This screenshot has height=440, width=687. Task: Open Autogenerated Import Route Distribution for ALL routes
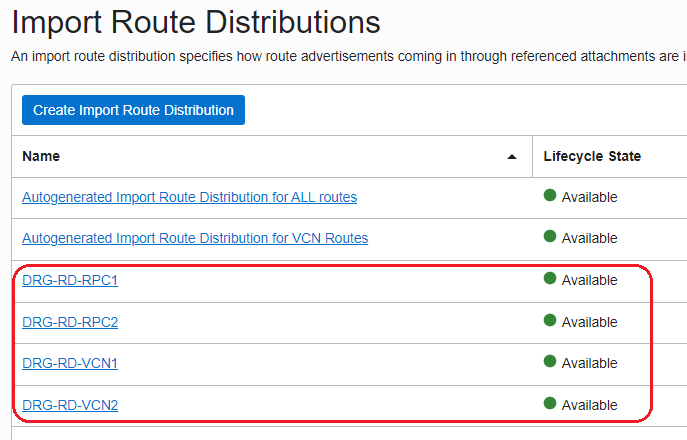tap(189, 197)
